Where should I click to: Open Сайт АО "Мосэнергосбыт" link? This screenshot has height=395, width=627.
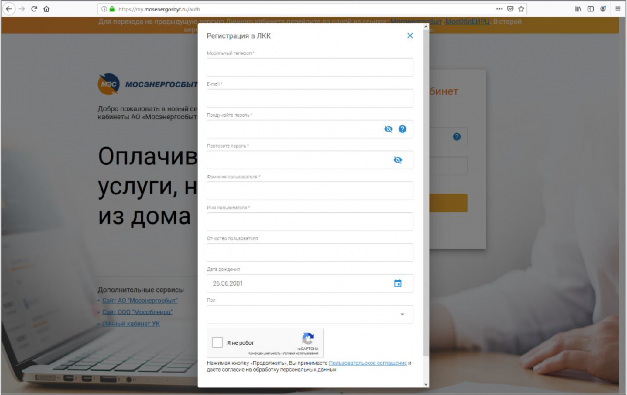point(140,301)
